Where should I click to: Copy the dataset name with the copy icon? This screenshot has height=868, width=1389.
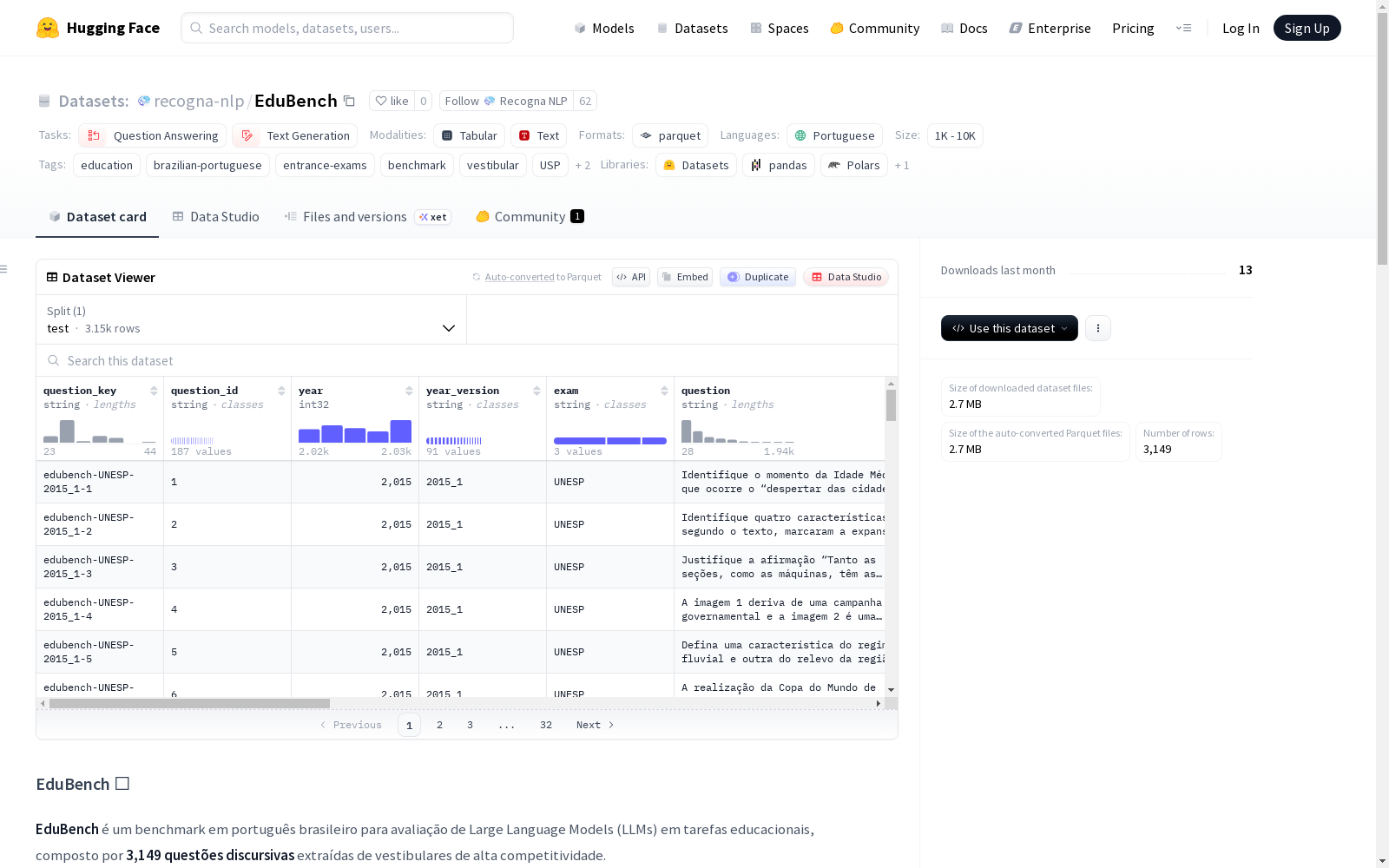pyautogui.click(x=349, y=101)
